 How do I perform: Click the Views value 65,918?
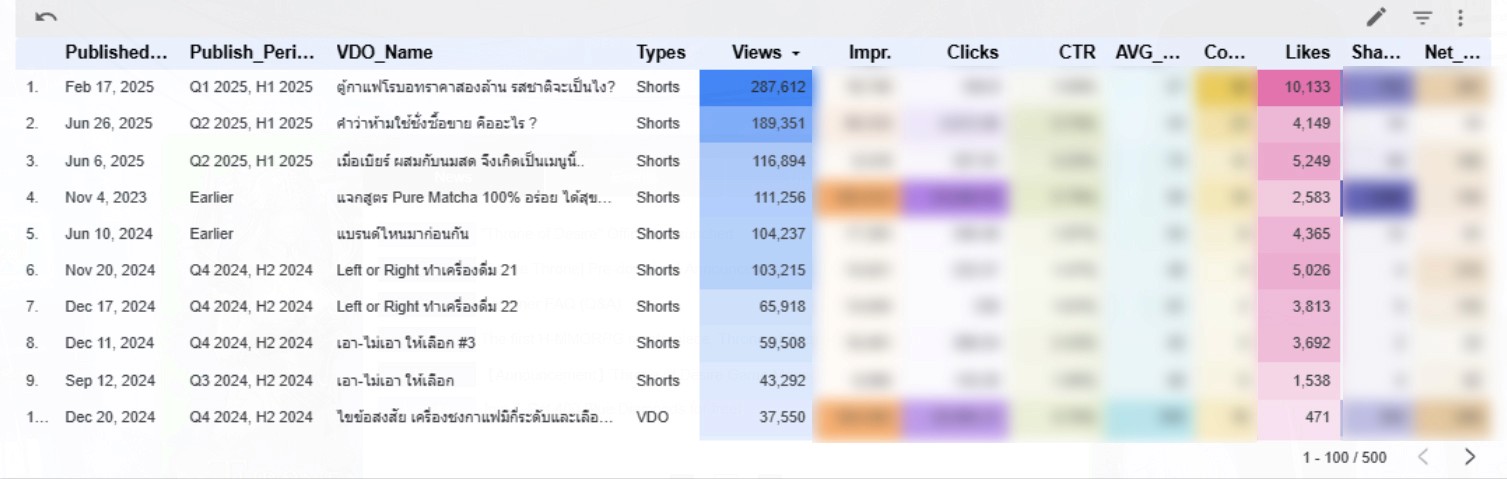coord(782,306)
